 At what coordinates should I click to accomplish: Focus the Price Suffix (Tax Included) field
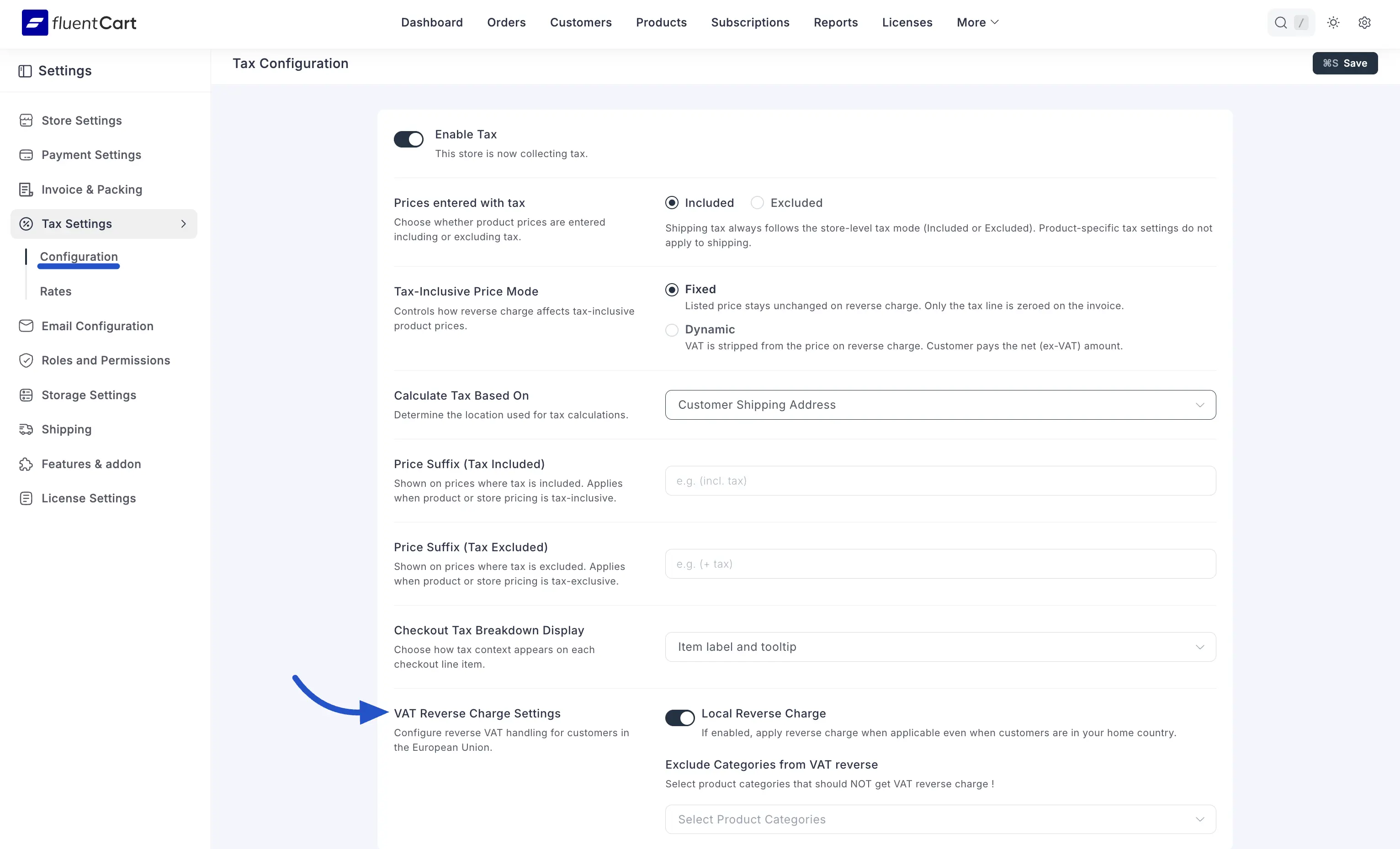pyautogui.click(x=940, y=481)
